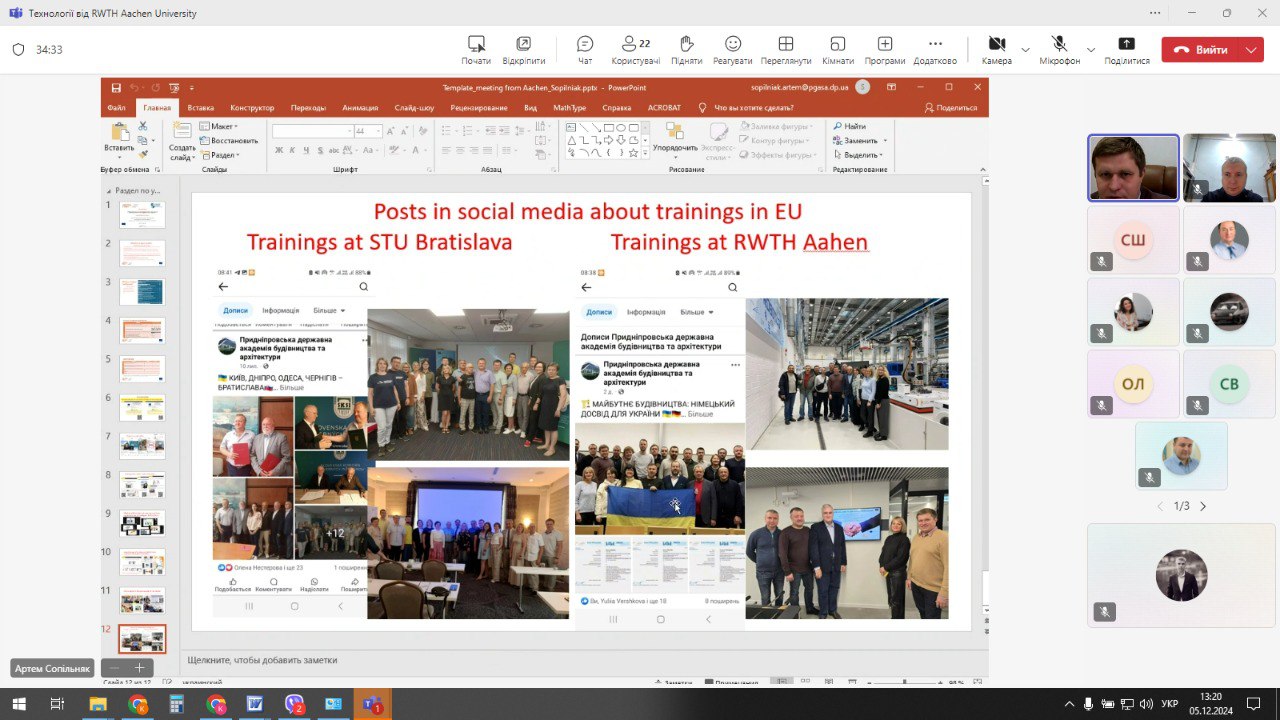Select the ОЛ participant tile
The height and width of the screenshot is (720, 1280).
(x=1133, y=384)
